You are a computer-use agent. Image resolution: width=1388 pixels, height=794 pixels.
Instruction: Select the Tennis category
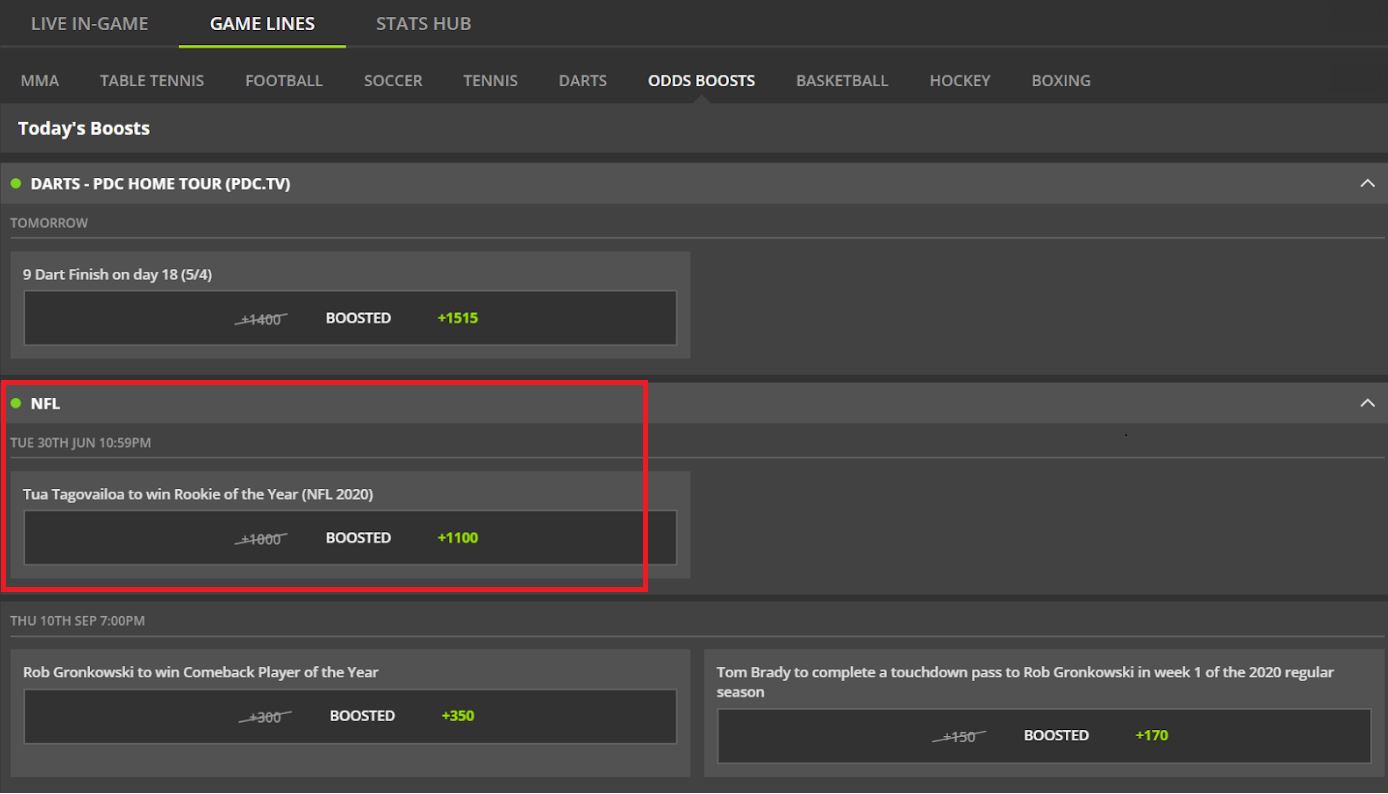pyautogui.click(x=490, y=80)
